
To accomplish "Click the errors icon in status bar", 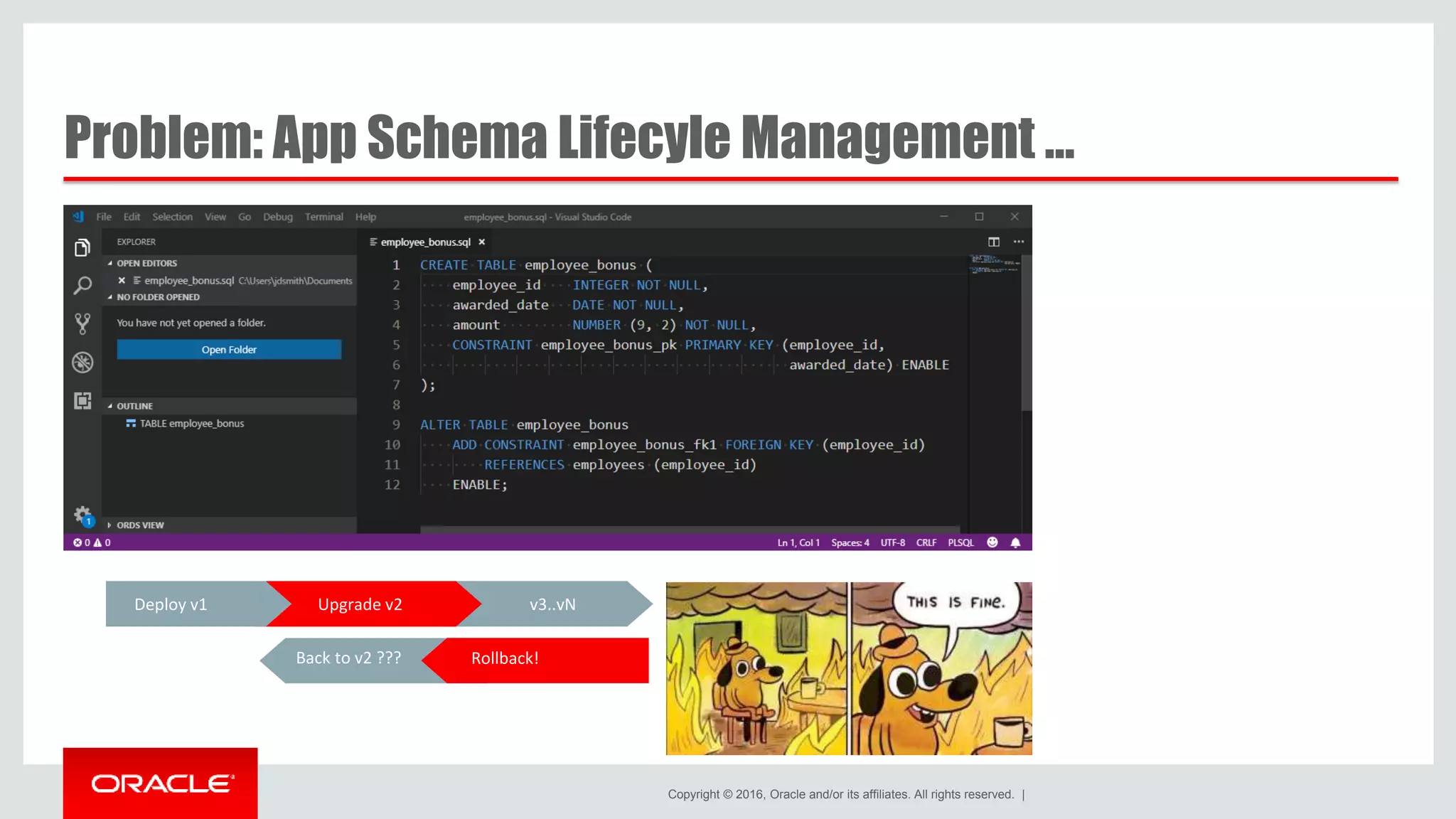I will (x=77, y=542).
